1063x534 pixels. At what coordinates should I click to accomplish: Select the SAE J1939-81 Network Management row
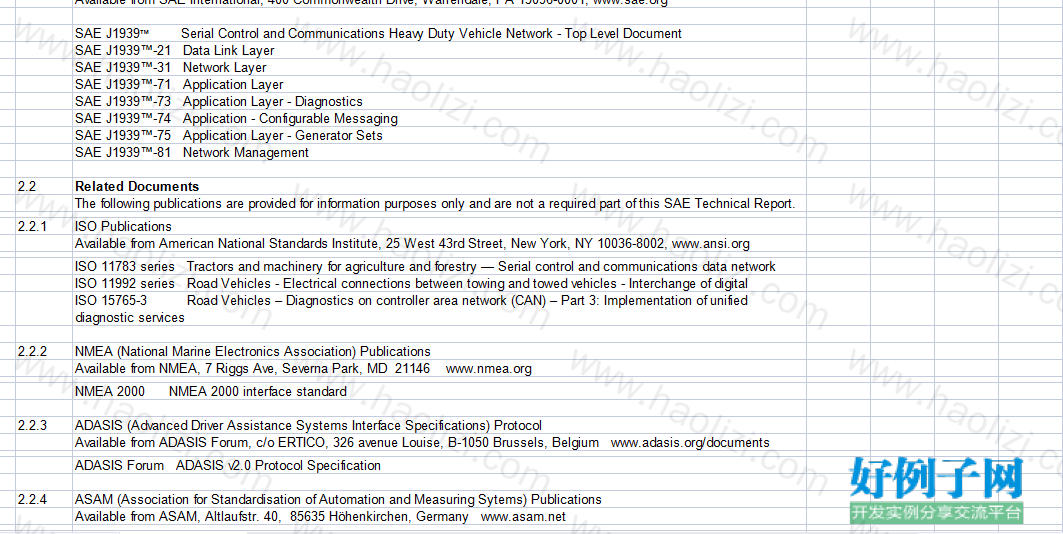pyautogui.click(x=192, y=152)
